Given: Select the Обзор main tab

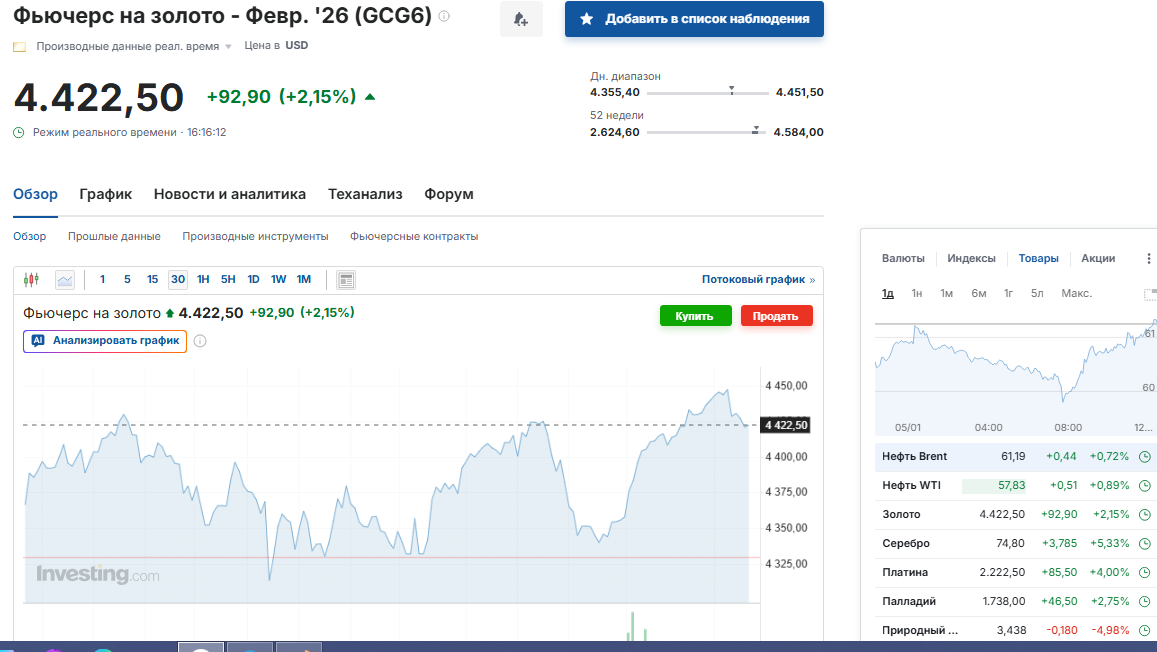Looking at the screenshot, I should click(x=35, y=194).
